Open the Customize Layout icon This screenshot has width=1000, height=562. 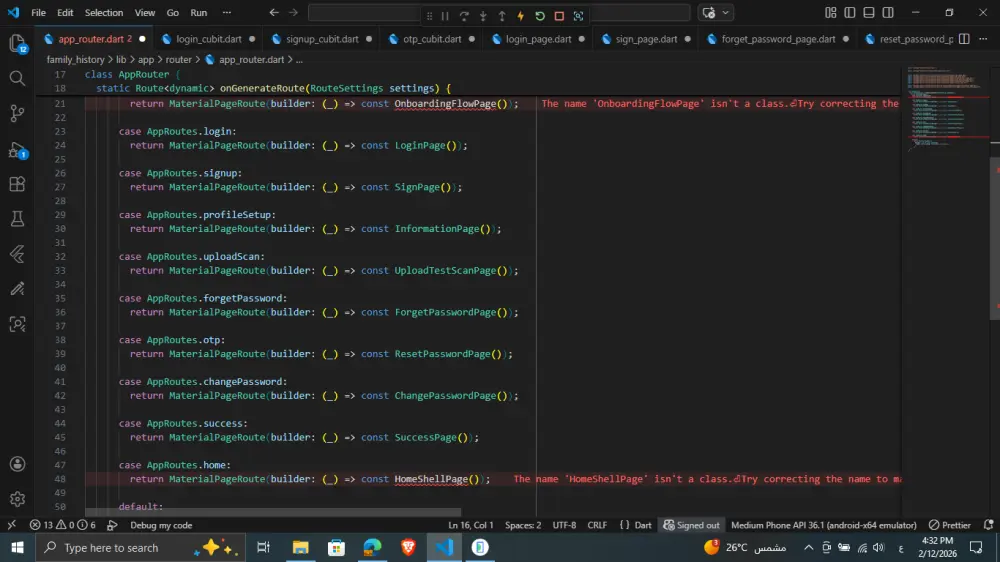(x=830, y=13)
